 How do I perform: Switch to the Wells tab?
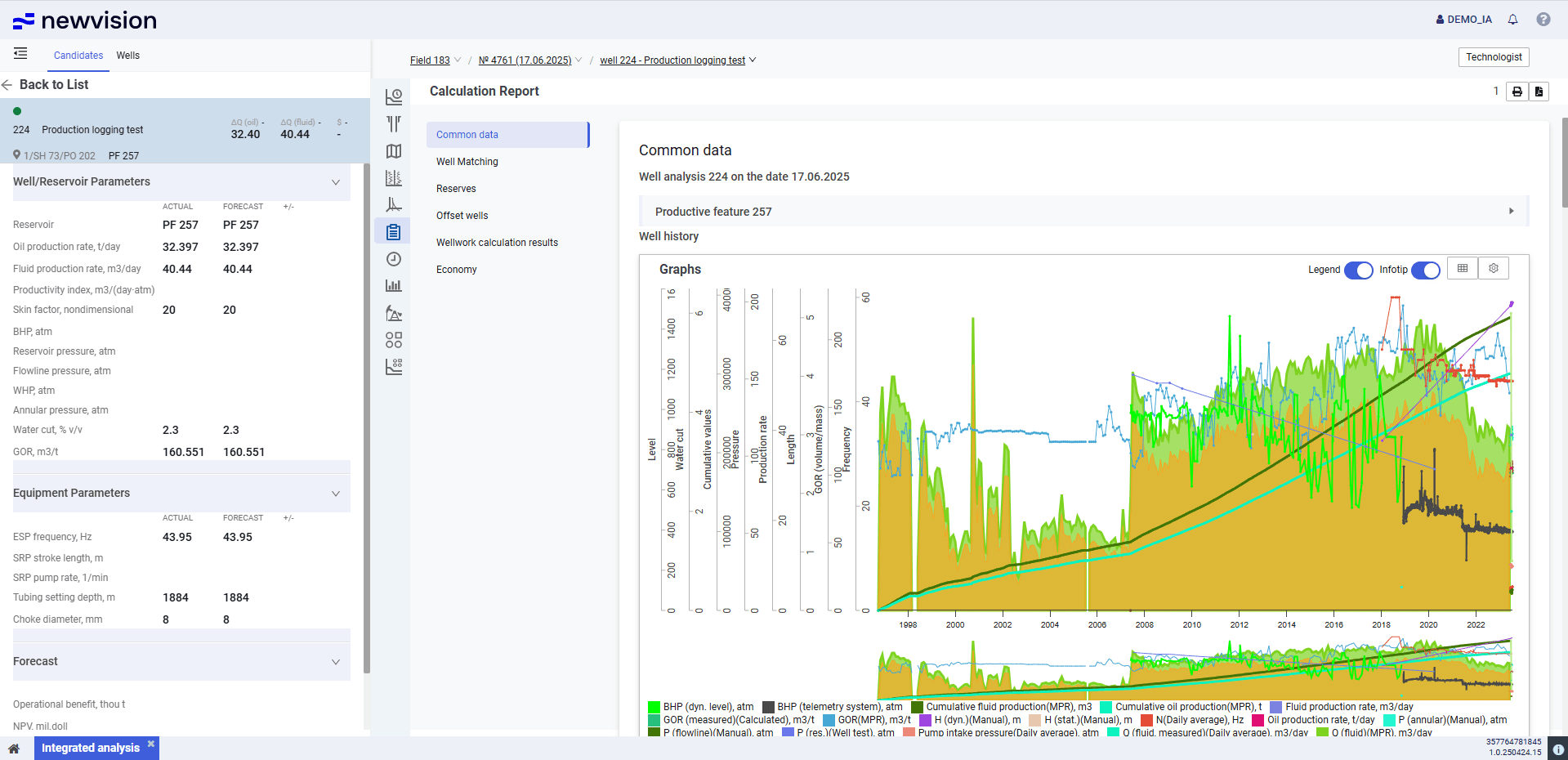point(127,56)
